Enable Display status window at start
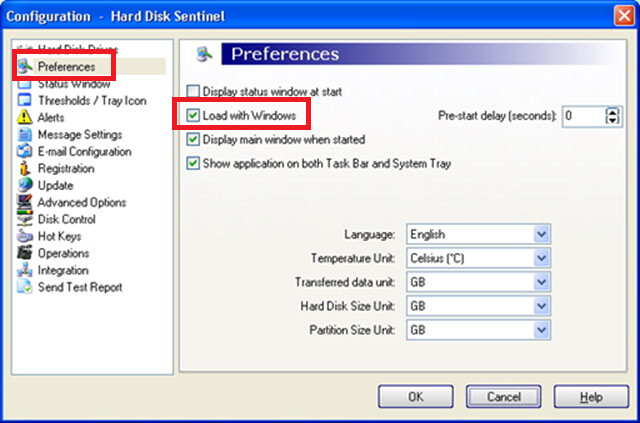 193,91
